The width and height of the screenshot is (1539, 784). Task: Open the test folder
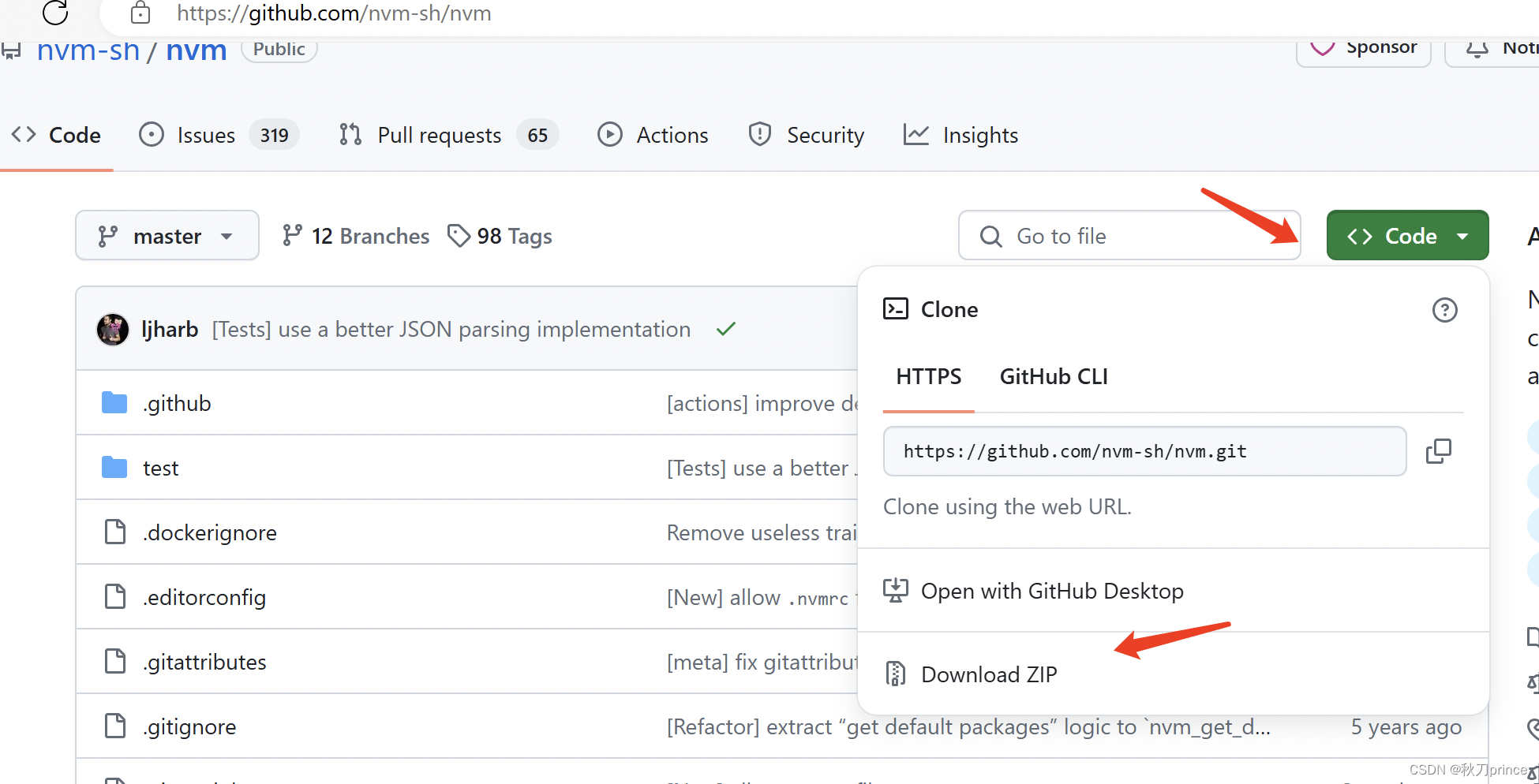160,468
